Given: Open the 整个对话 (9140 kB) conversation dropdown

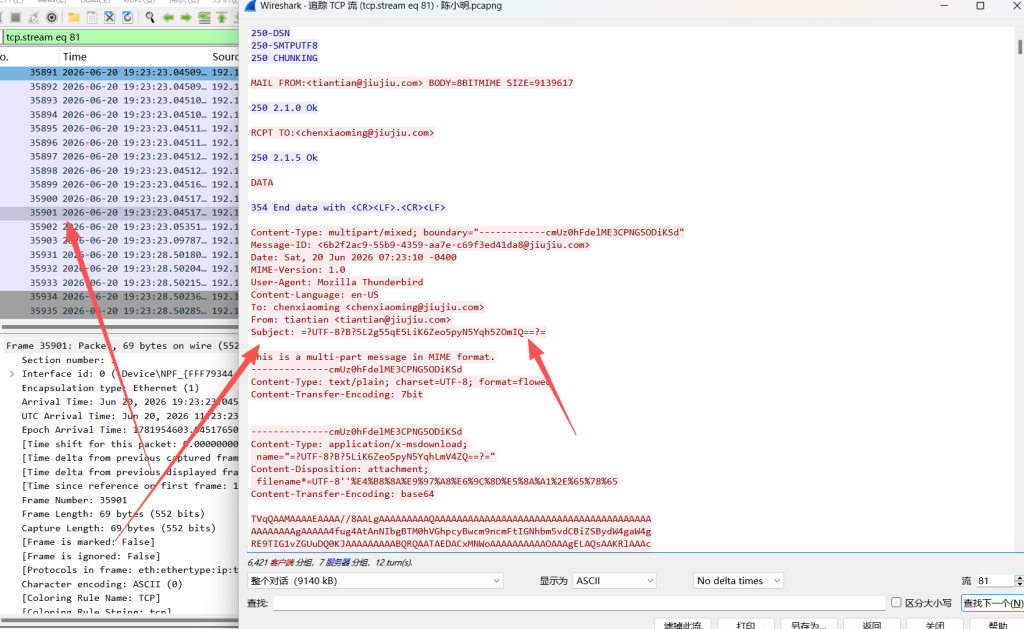Looking at the screenshot, I should (x=375, y=581).
